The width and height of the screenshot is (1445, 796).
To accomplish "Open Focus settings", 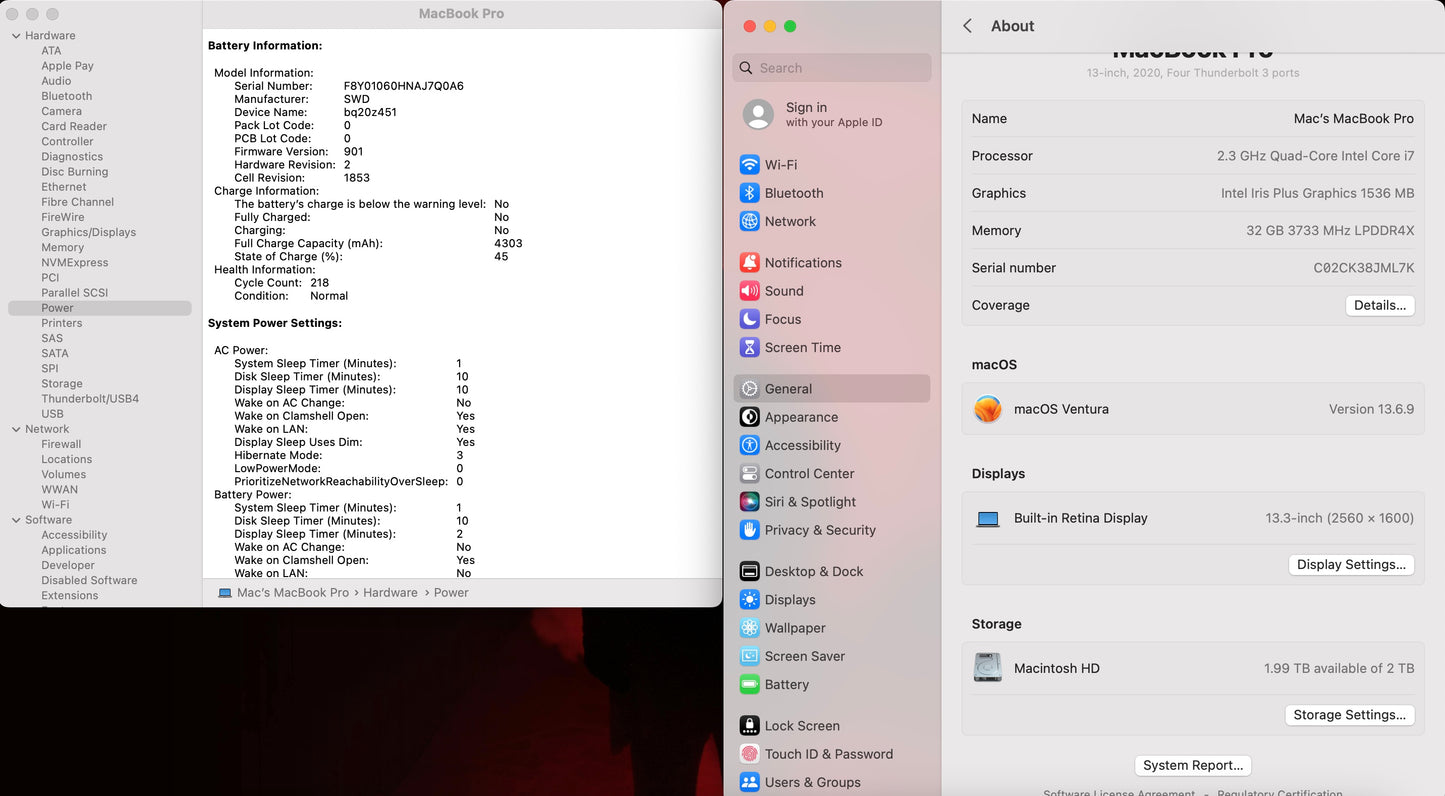I will point(781,318).
